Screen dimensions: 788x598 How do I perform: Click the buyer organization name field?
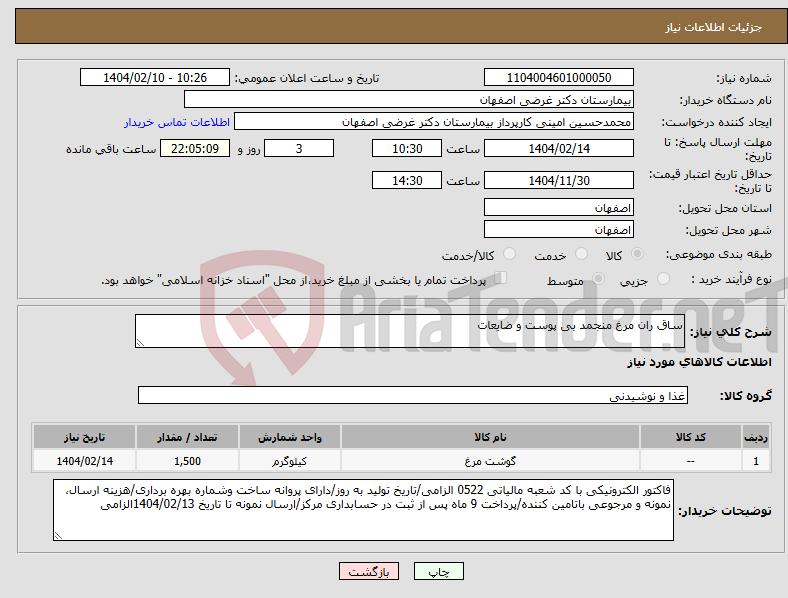409,99
